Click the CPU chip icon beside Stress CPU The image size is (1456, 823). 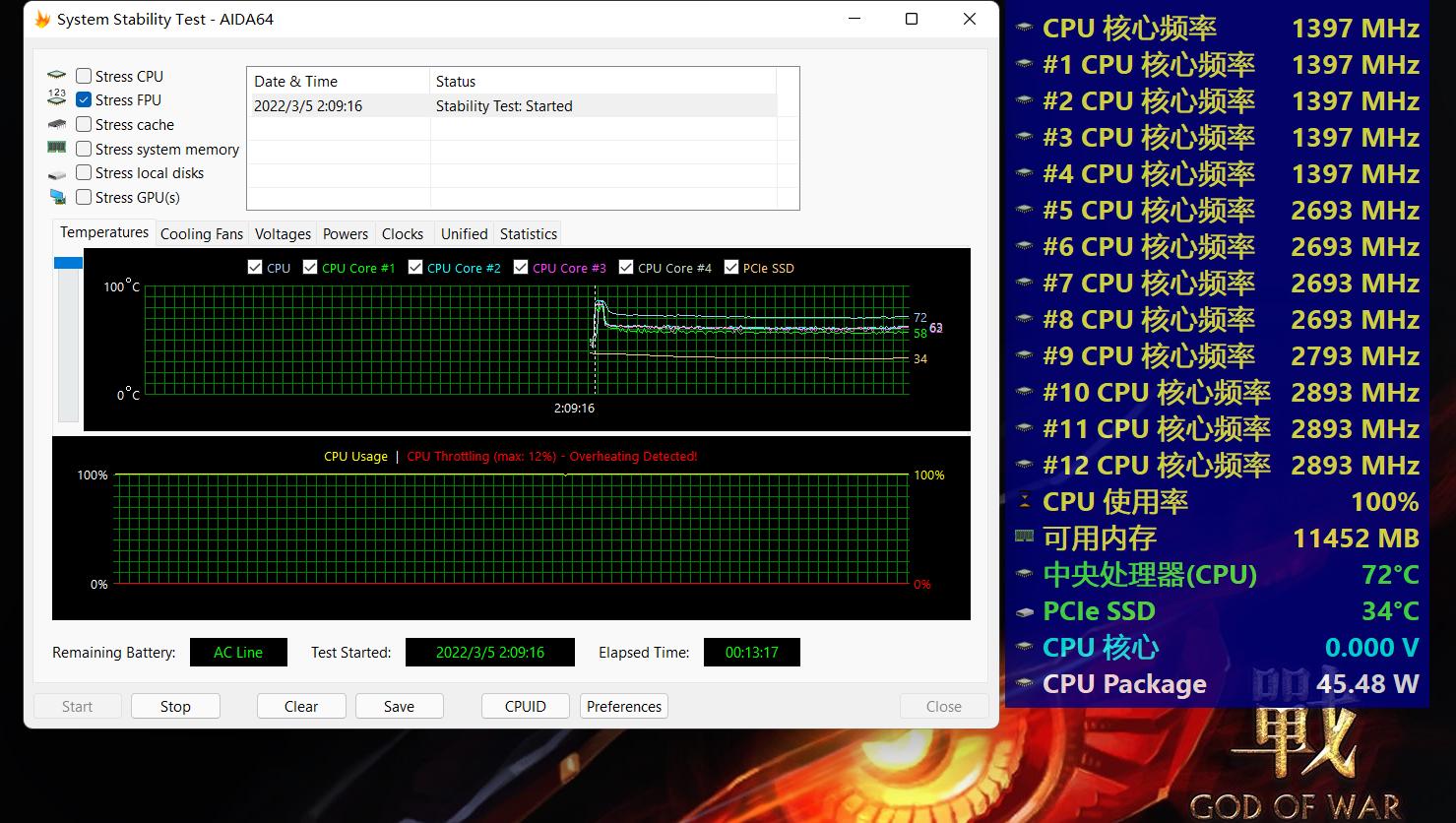pyautogui.click(x=57, y=76)
